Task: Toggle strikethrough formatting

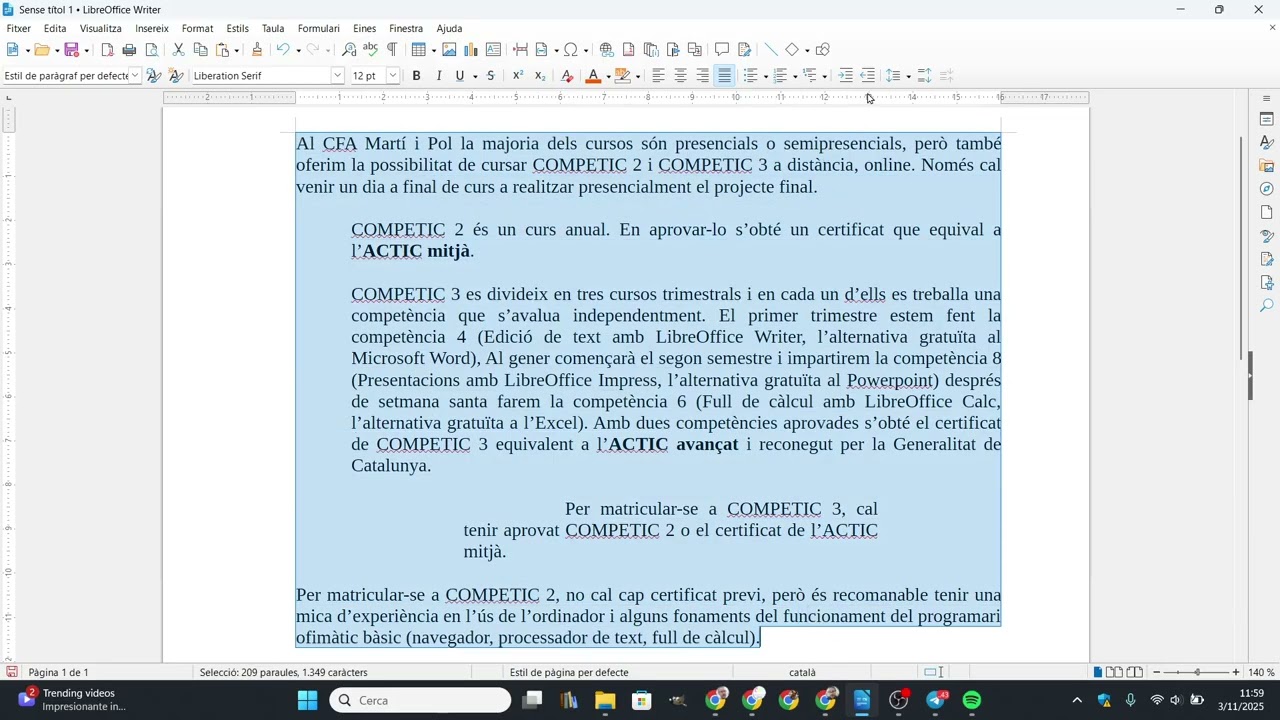Action: click(490, 76)
